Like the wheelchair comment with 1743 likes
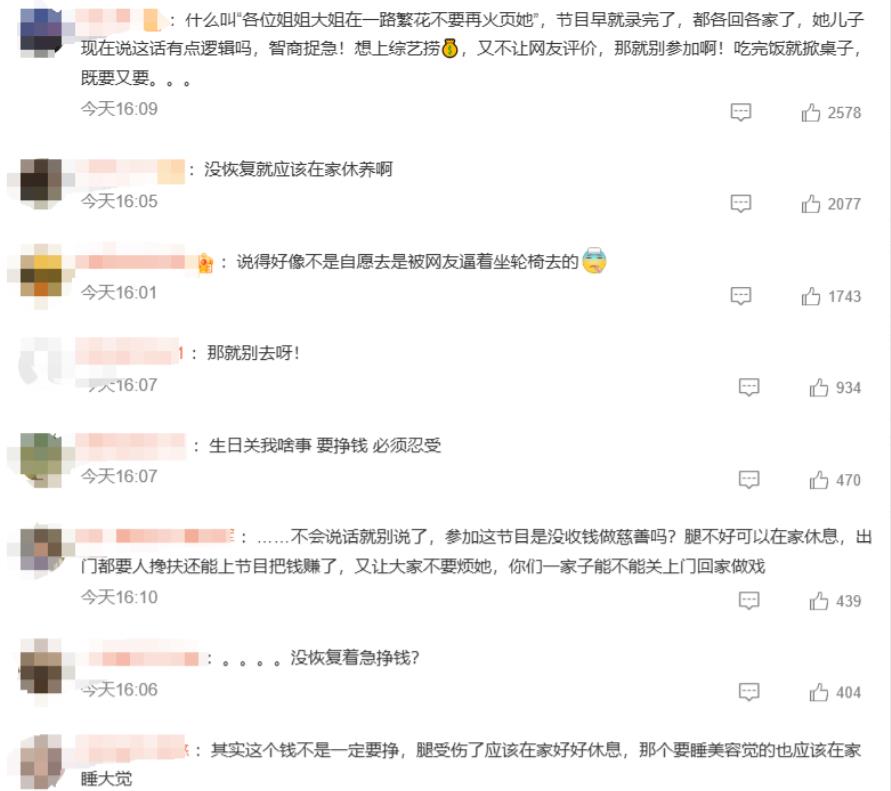891x791 pixels. [810, 296]
